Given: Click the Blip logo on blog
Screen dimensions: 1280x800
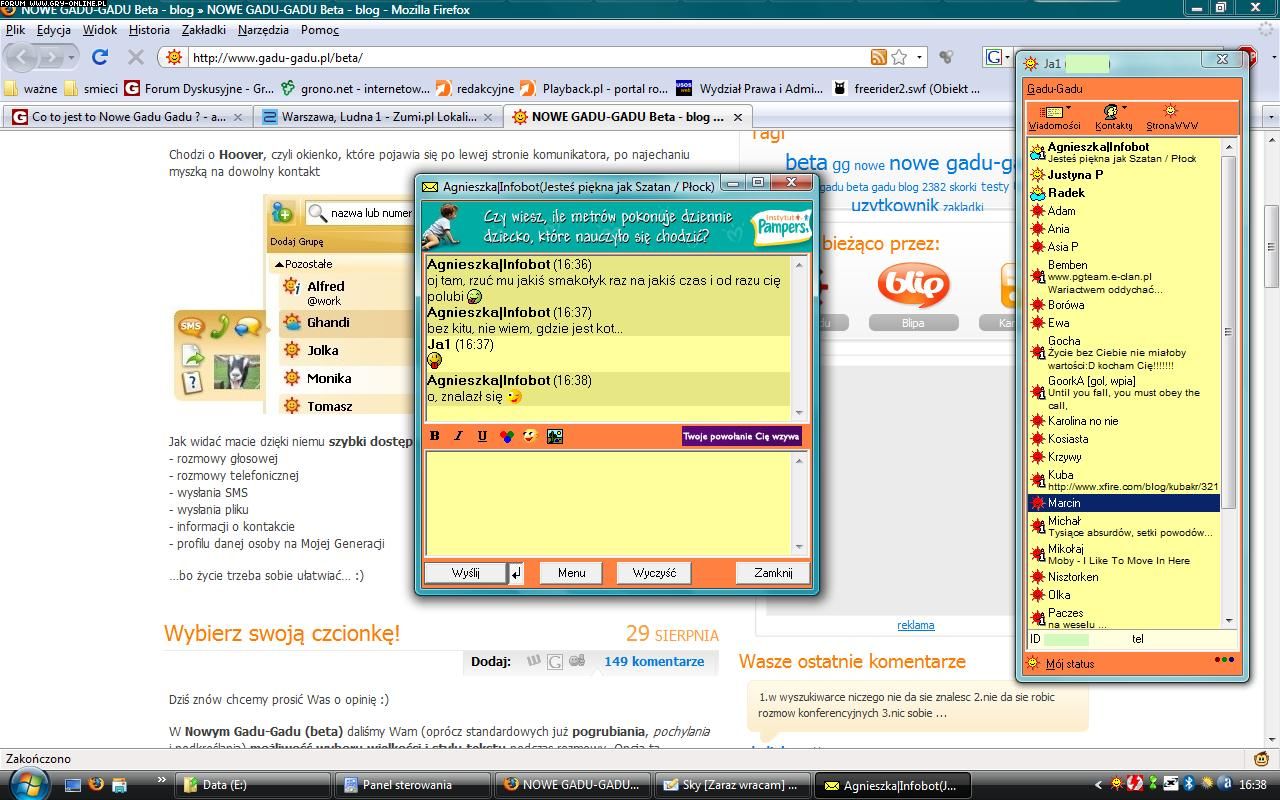Looking at the screenshot, I should pyautogui.click(x=912, y=284).
